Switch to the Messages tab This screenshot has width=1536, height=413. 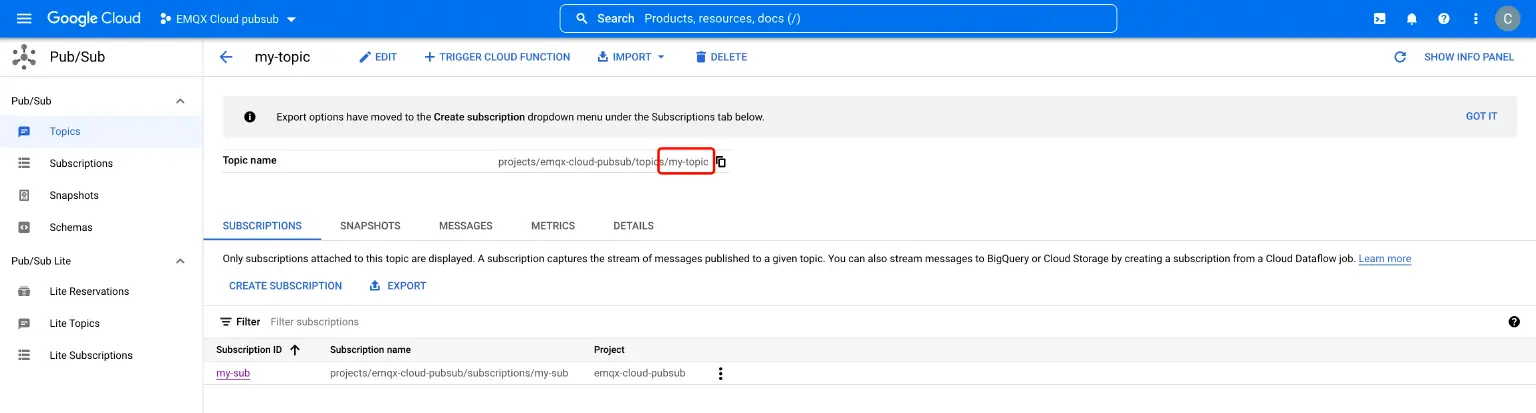coord(465,226)
